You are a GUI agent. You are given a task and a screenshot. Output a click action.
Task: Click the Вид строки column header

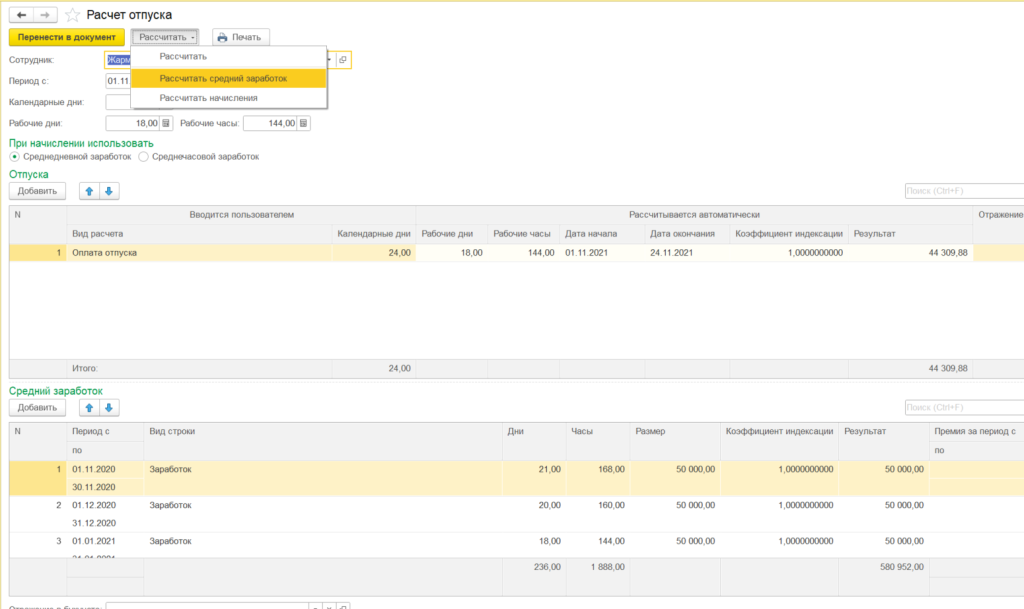pyautogui.click(x=323, y=431)
